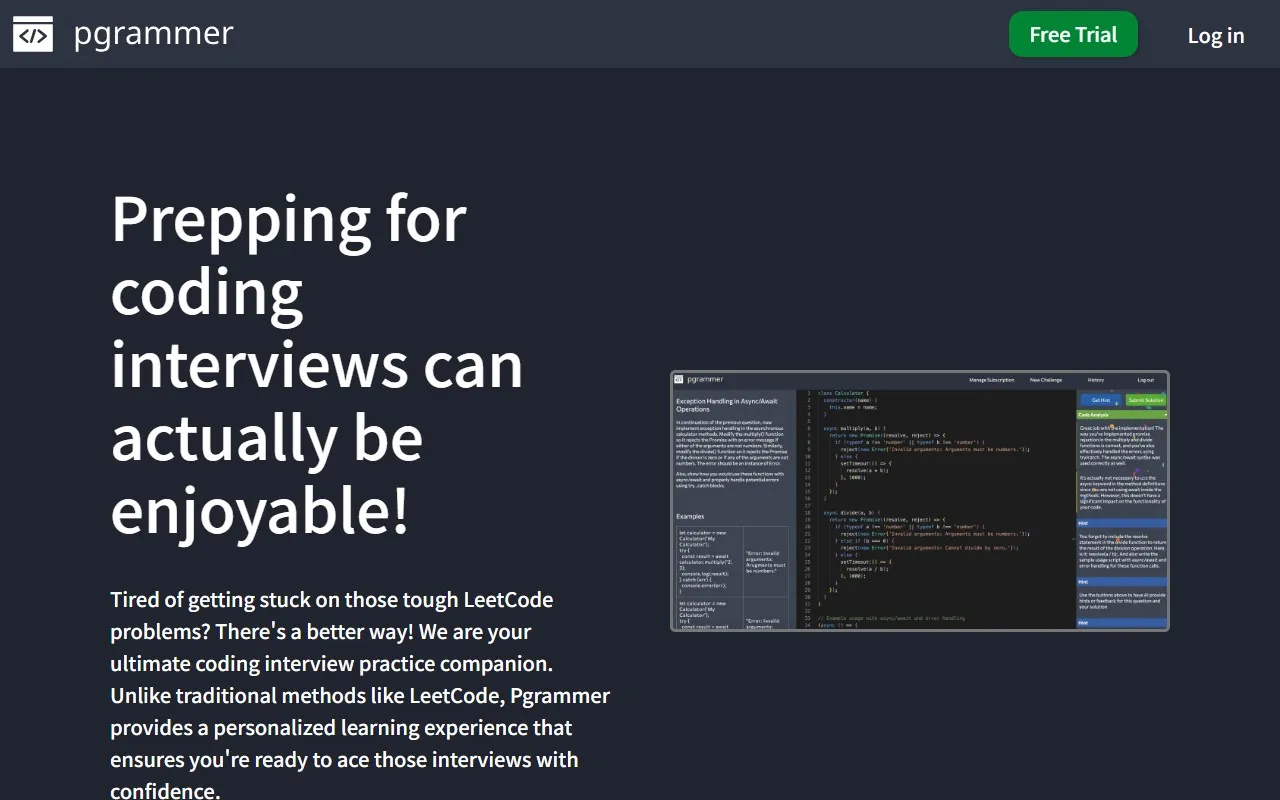This screenshot has width=1280, height=800.
Task: Click the large pgrammer brand name in header
Action: (153, 34)
